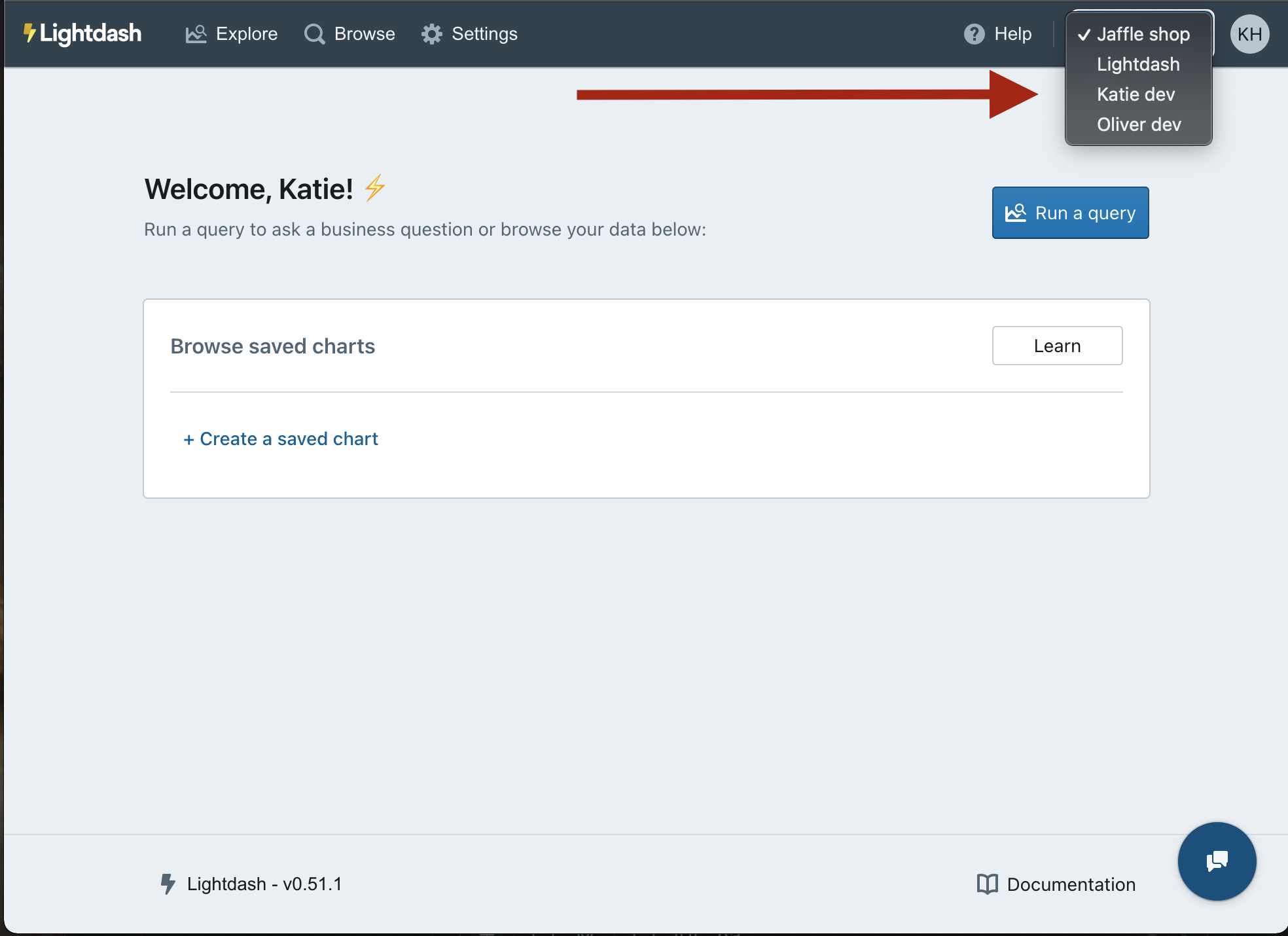Open the project selector showing Jaffle shop
Image resolution: width=1288 pixels, height=936 pixels.
pos(1142,33)
